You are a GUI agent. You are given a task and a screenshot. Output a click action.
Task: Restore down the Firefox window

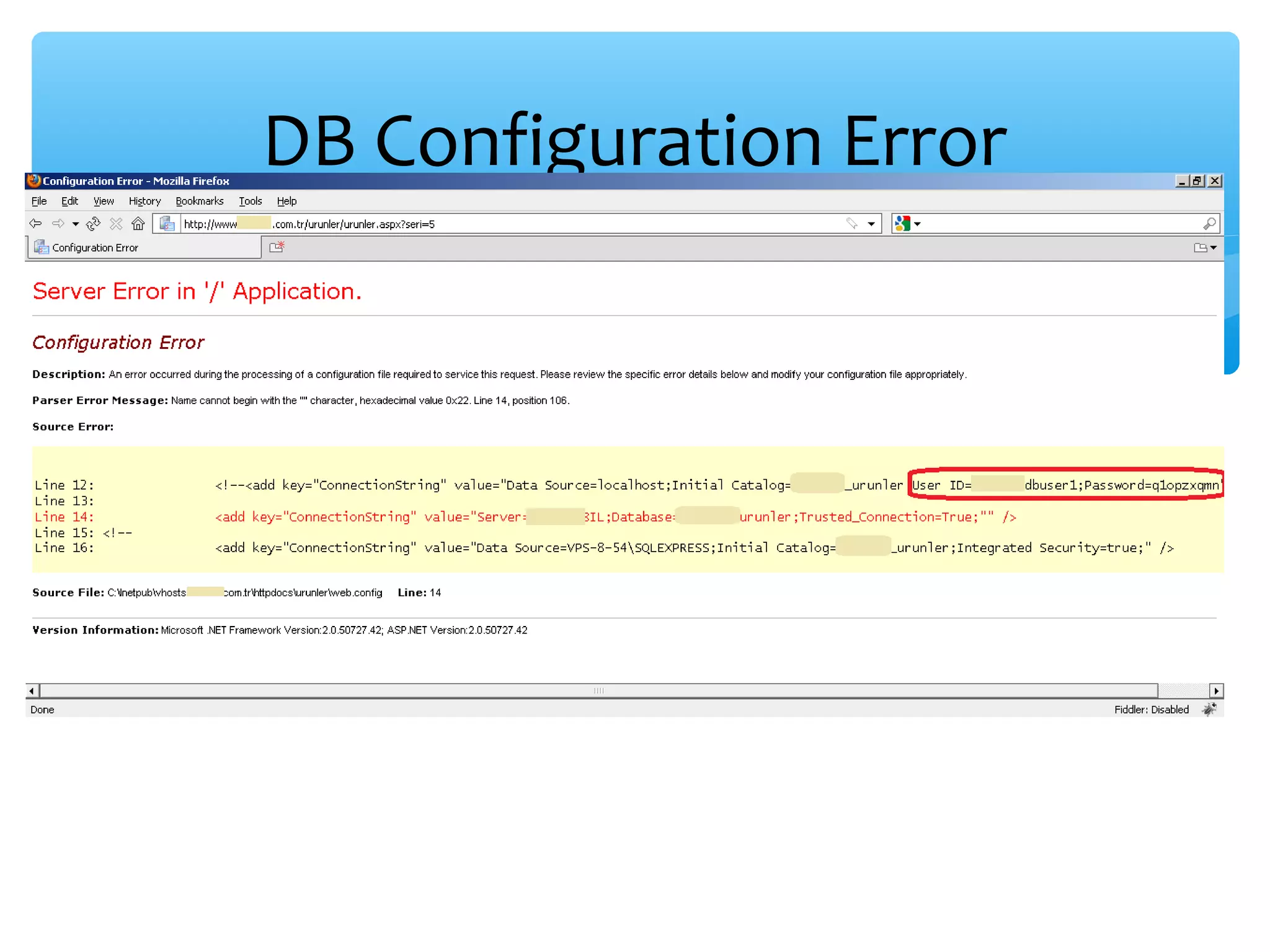[x=1197, y=180]
